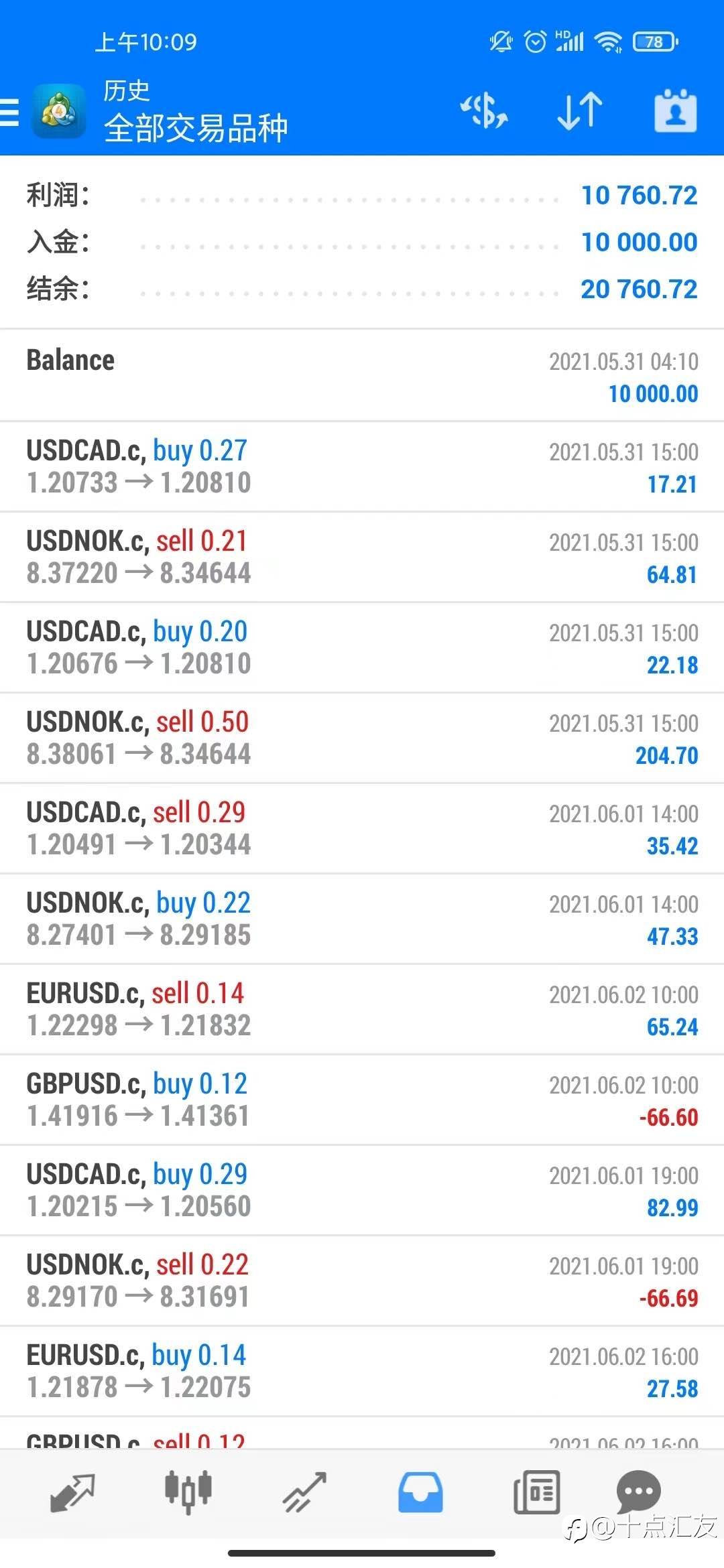
Task: Go to the Trade tab
Action: pyautogui.click(x=305, y=1493)
